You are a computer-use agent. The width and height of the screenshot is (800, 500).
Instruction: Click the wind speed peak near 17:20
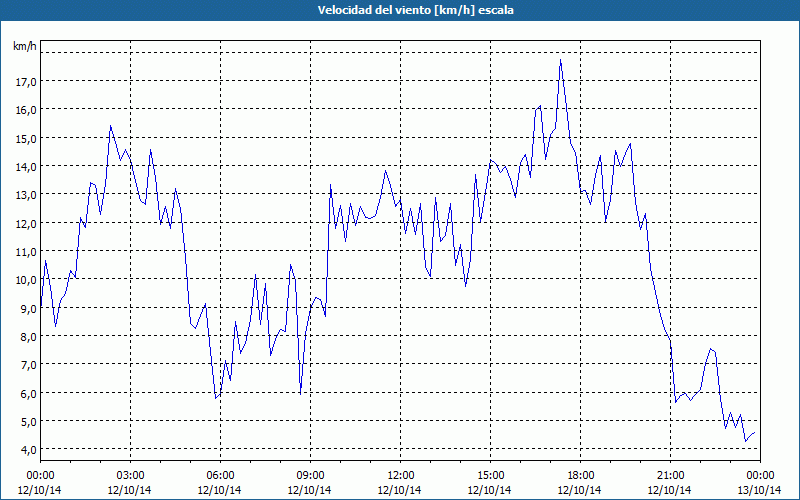tap(560, 60)
